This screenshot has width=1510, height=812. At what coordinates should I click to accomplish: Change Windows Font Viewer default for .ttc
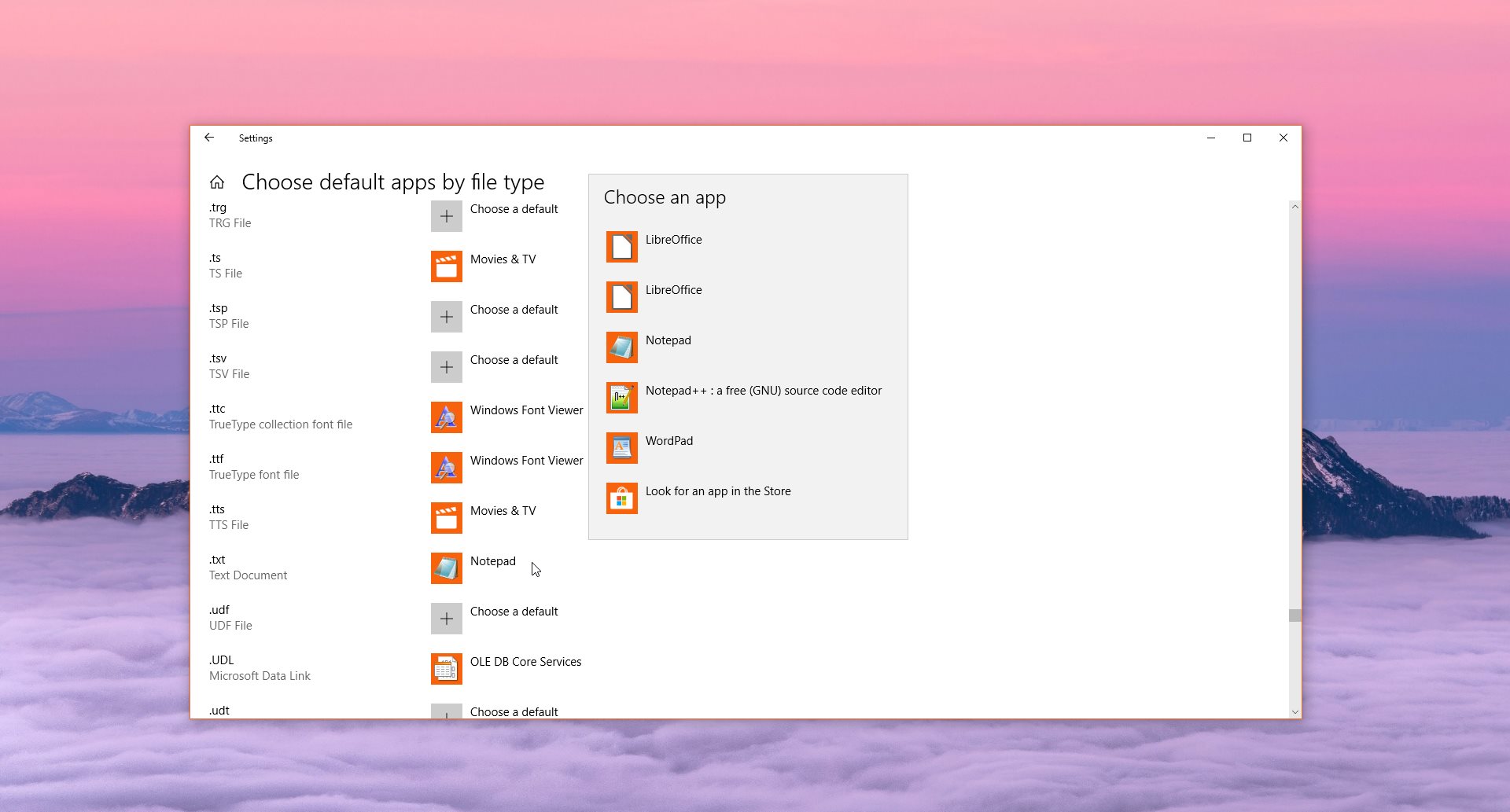pos(526,410)
